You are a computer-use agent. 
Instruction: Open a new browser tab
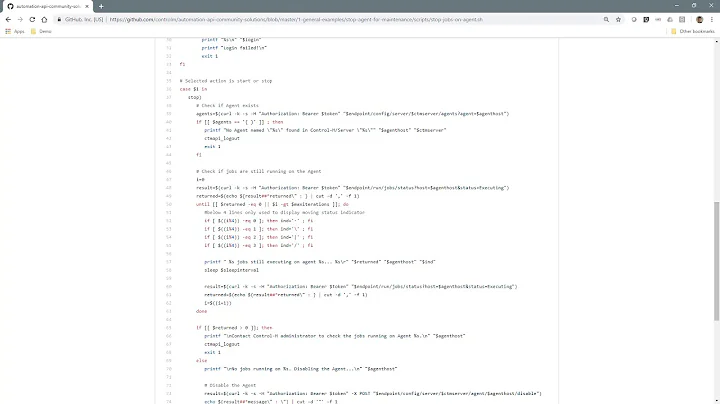tap(101, 6)
